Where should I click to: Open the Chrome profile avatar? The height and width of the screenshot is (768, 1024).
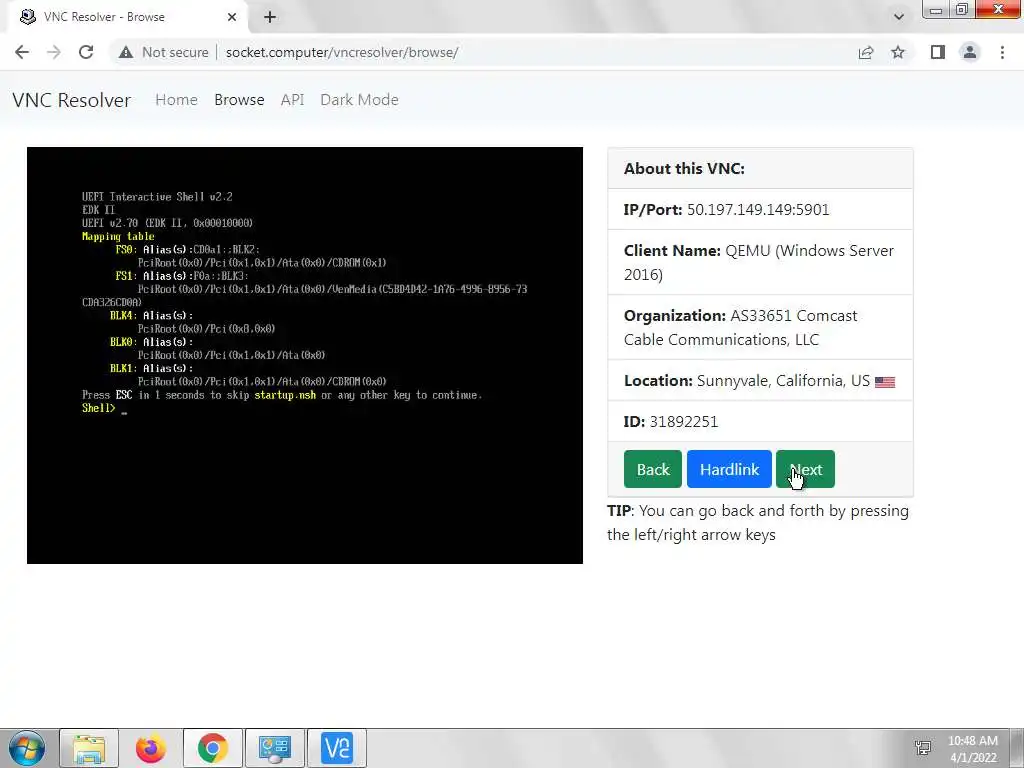pyautogui.click(x=970, y=52)
